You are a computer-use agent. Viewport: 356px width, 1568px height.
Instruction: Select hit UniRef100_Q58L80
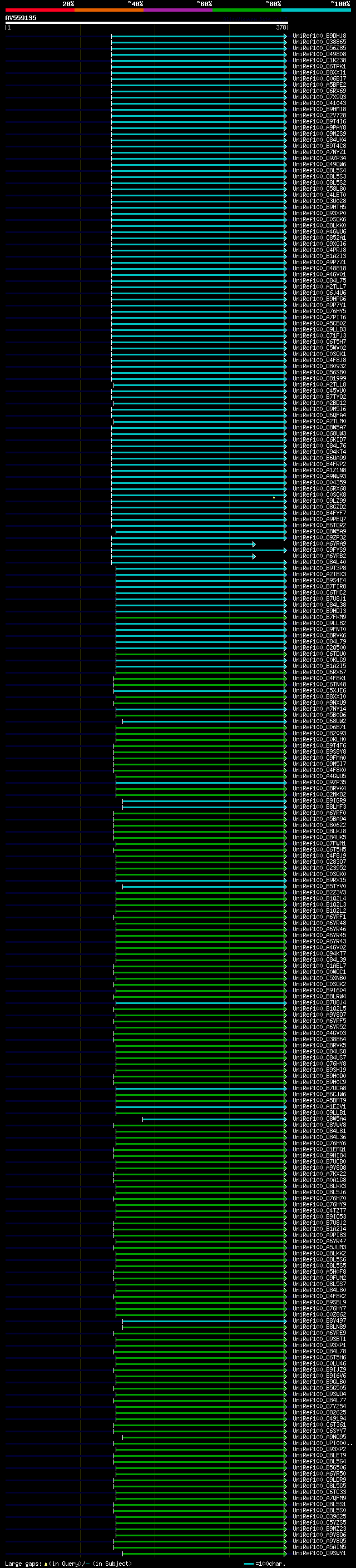point(319,189)
